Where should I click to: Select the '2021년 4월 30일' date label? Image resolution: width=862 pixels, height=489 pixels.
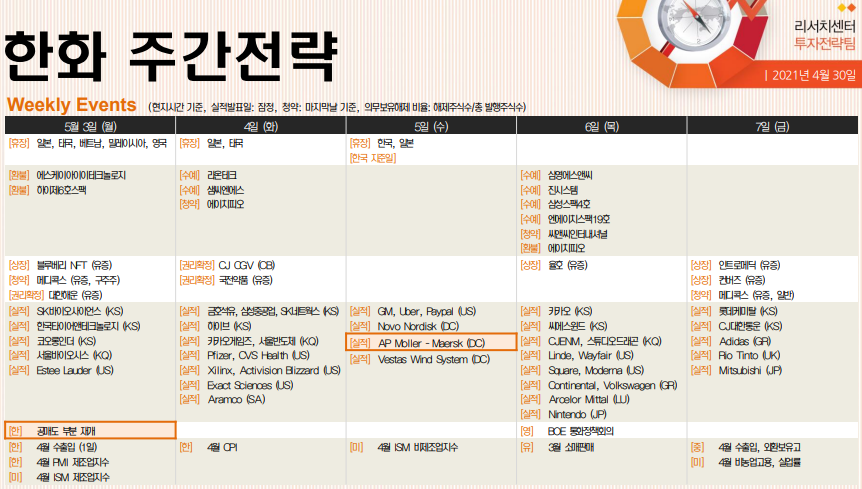pyautogui.click(x=814, y=75)
